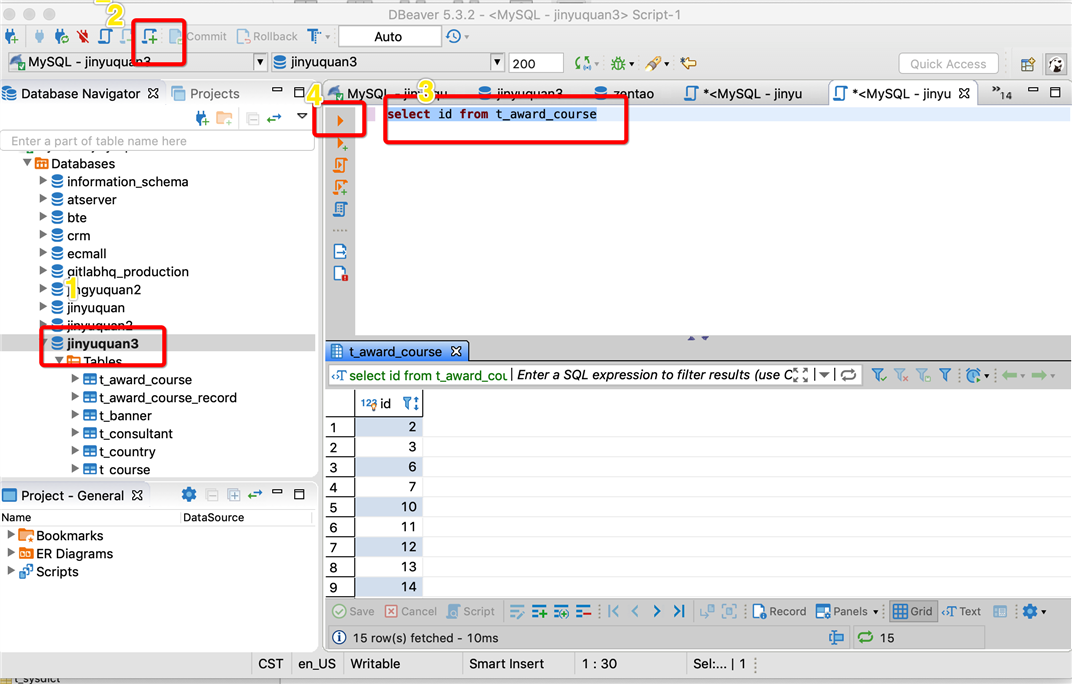
Task: Open the Open Perspective icon at top right
Action: (x=1028, y=64)
